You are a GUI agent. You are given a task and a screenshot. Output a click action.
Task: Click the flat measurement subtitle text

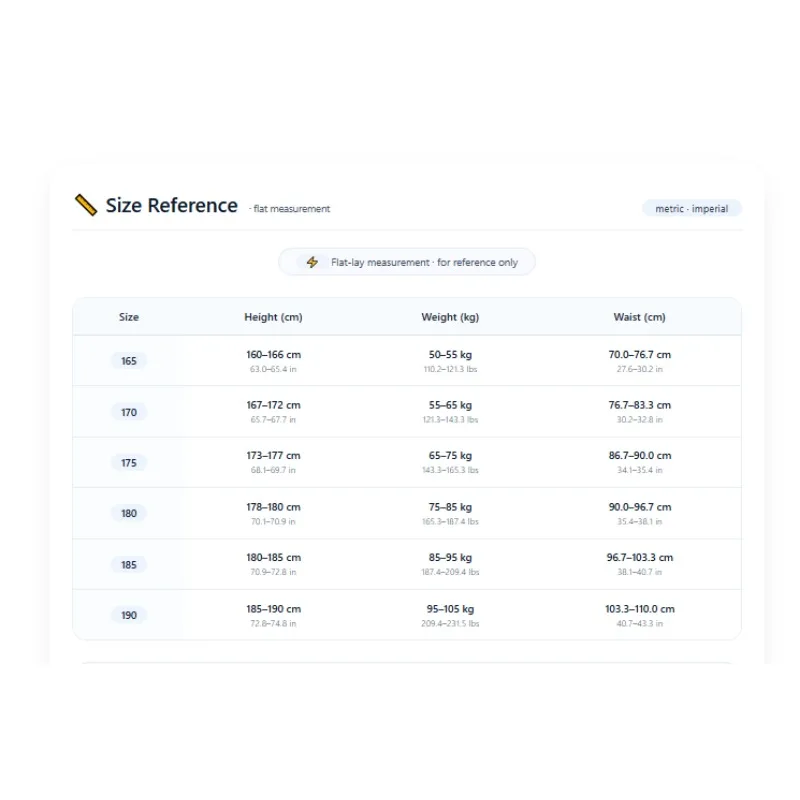(x=290, y=209)
